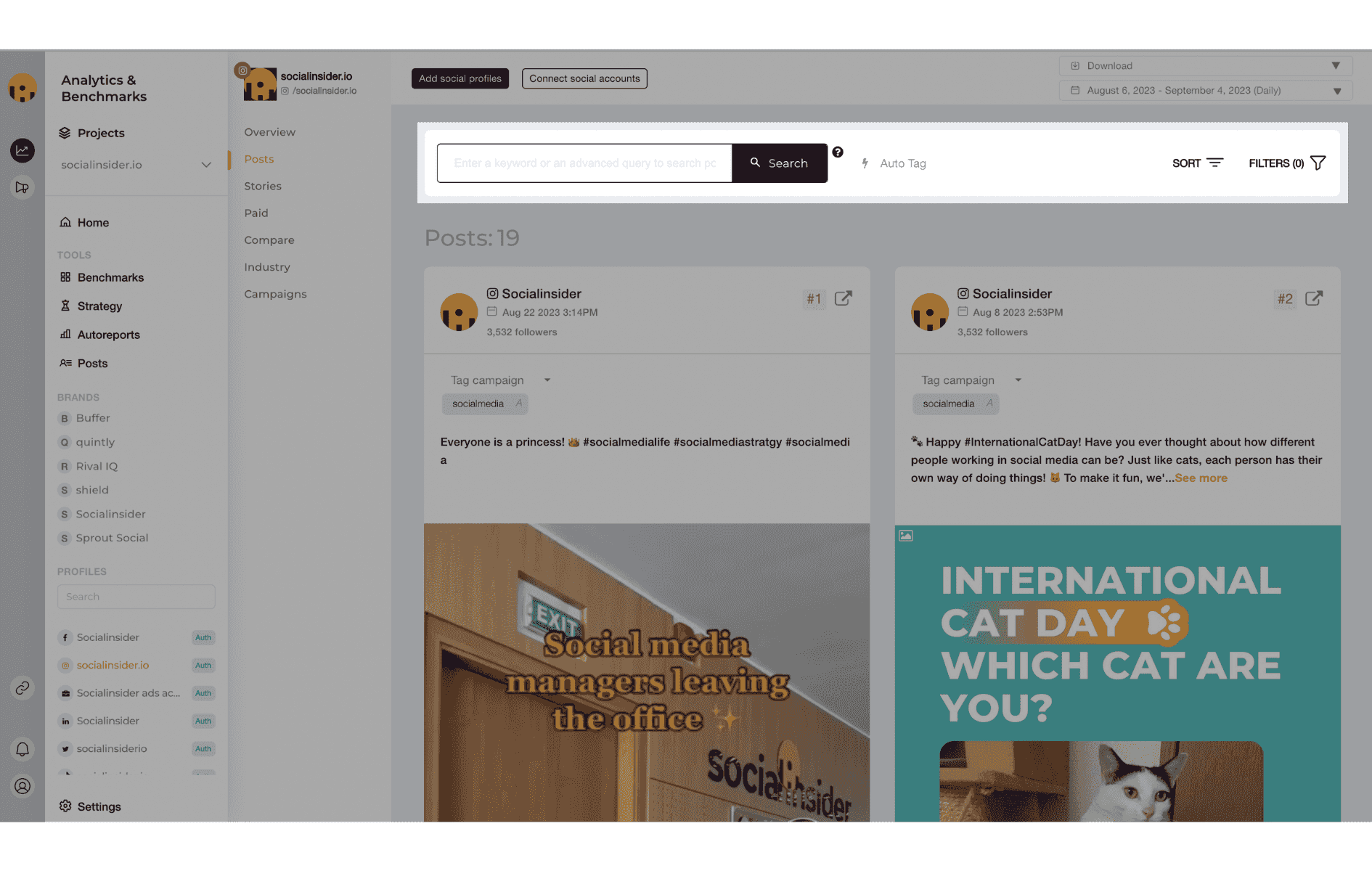The image size is (1372, 871).
Task: Click the Settings gear icon
Action: [65, 806]
